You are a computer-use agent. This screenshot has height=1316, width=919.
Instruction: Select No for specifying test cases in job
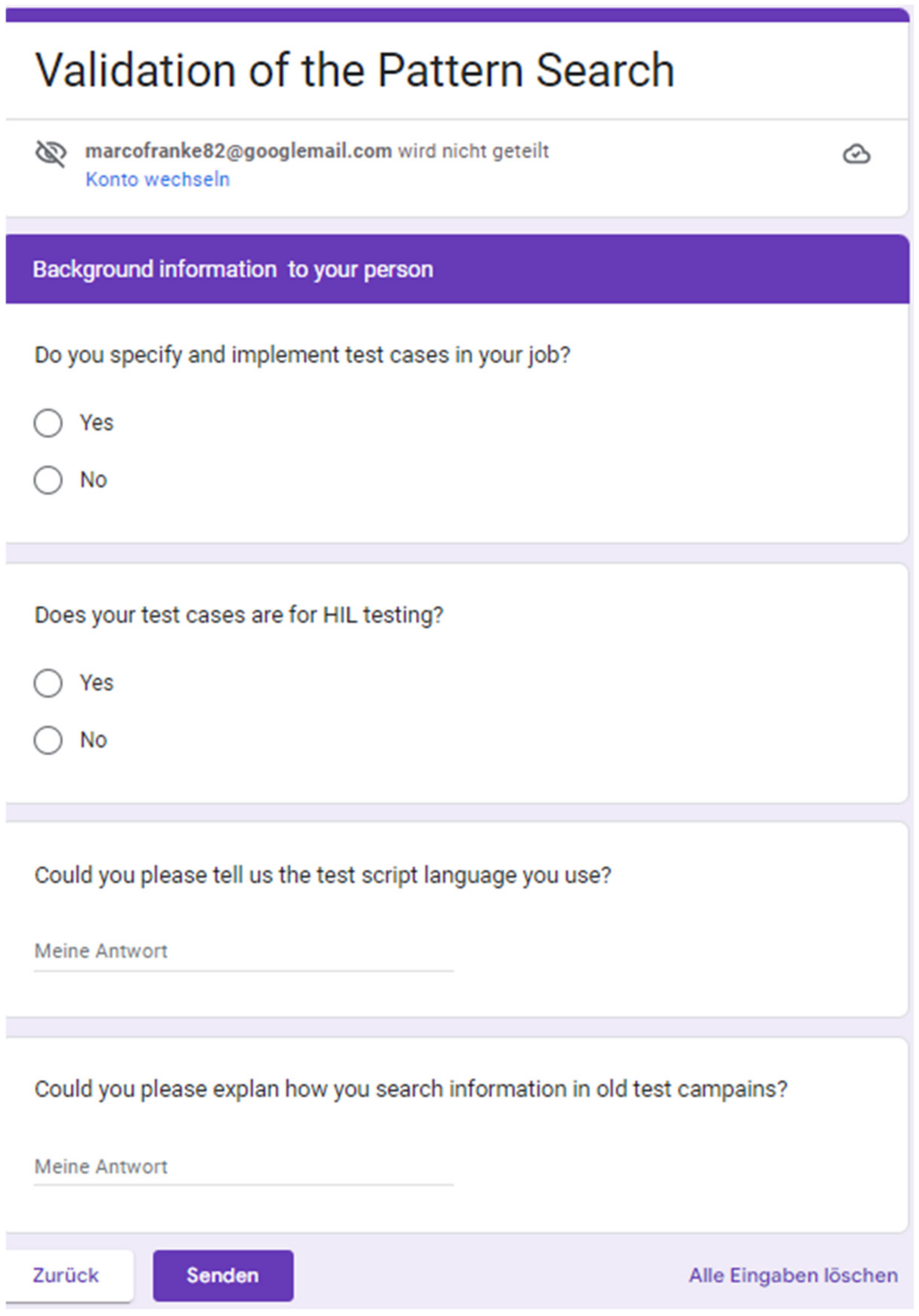(48, 480)
